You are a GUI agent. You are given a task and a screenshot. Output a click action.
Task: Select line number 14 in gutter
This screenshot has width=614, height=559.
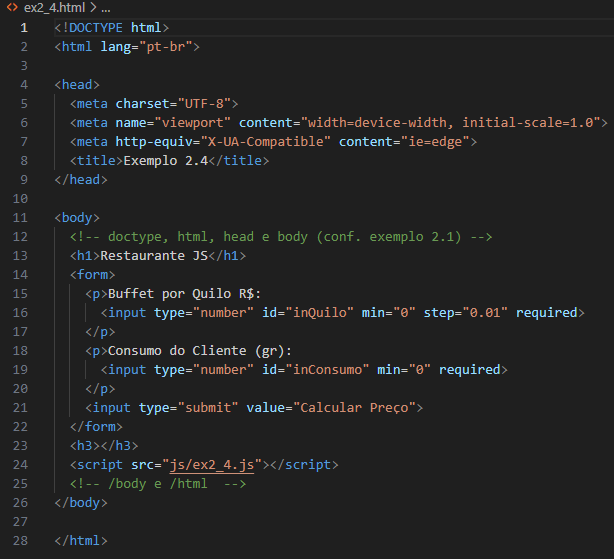click(x=20, y=274)
